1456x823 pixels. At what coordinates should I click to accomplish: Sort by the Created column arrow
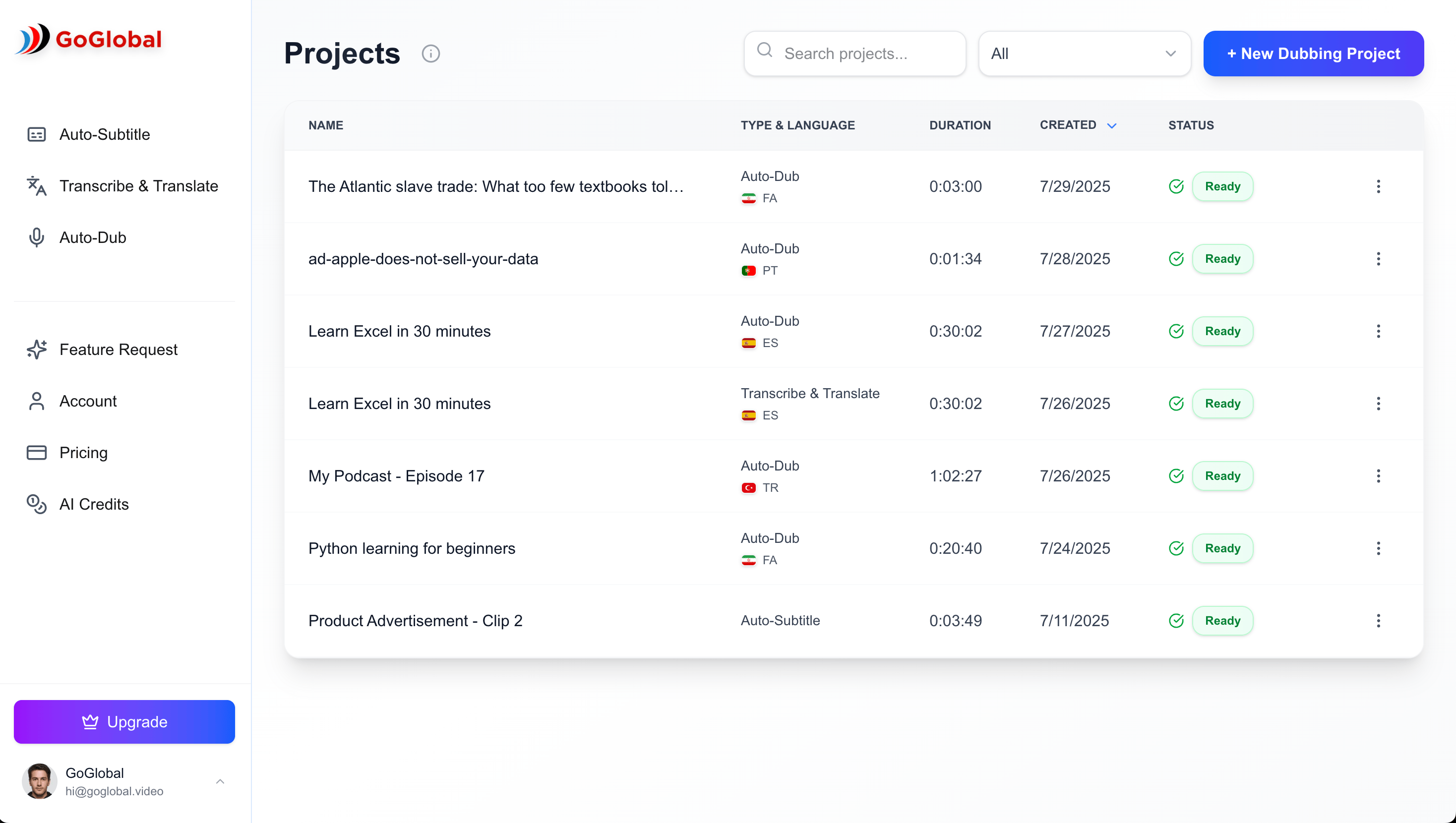[x=1111, y=125]
